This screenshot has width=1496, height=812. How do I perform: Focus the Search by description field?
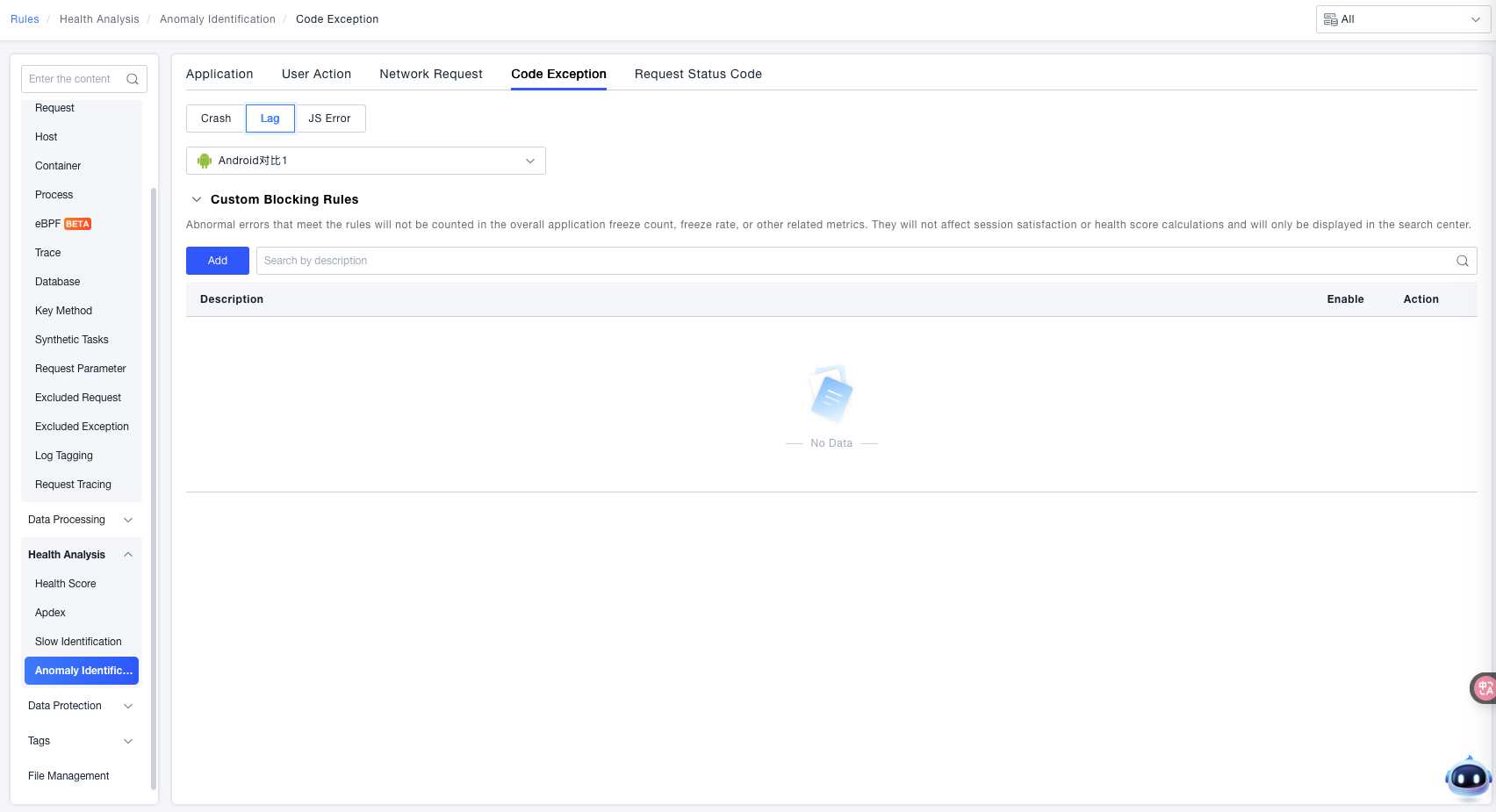tap(852, 261)
